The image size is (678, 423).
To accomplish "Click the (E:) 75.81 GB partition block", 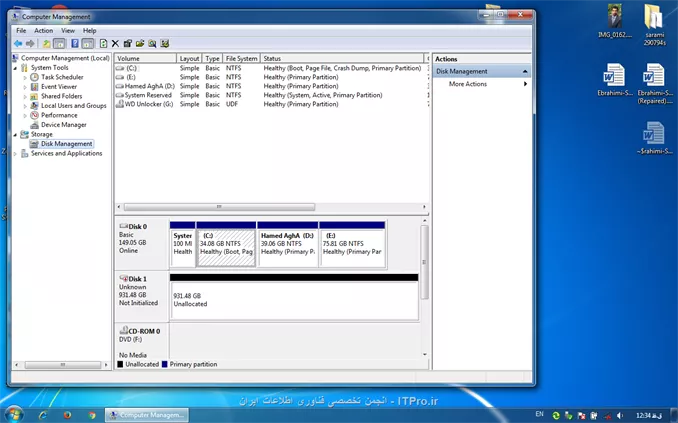I will click(x=352, y=244).
